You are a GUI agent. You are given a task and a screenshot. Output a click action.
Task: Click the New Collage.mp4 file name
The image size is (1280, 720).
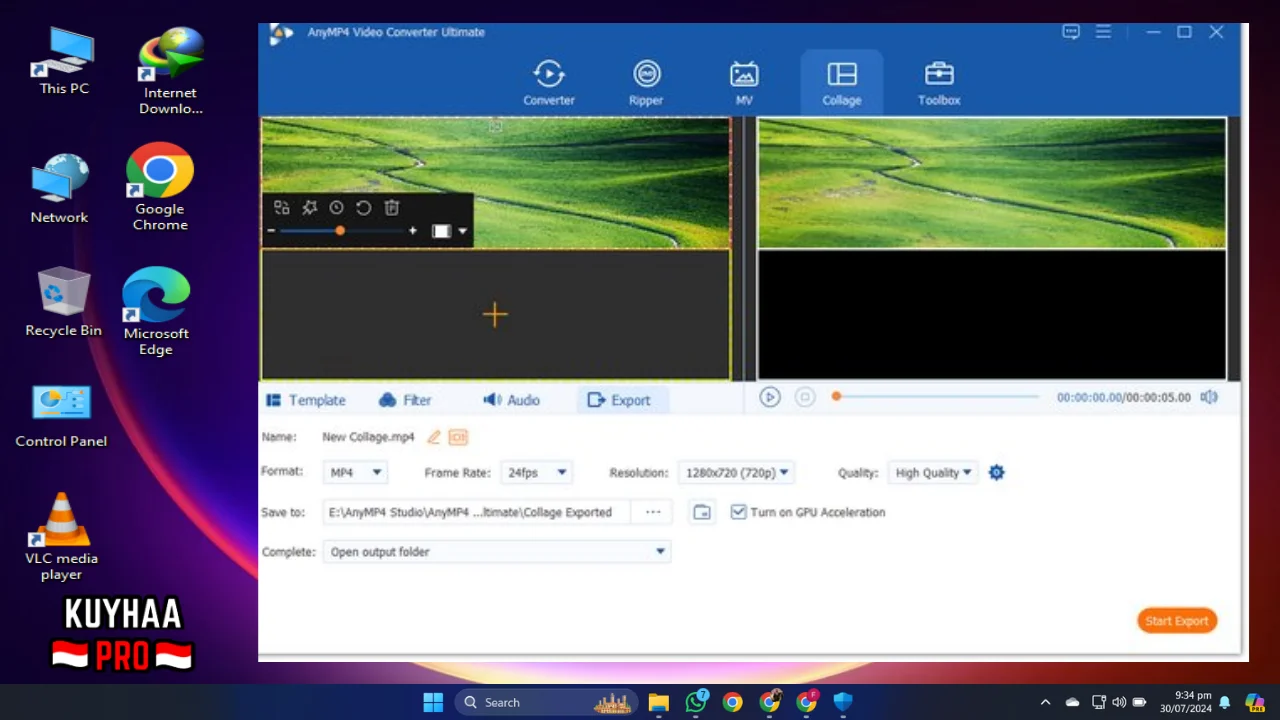click(368, 437)
